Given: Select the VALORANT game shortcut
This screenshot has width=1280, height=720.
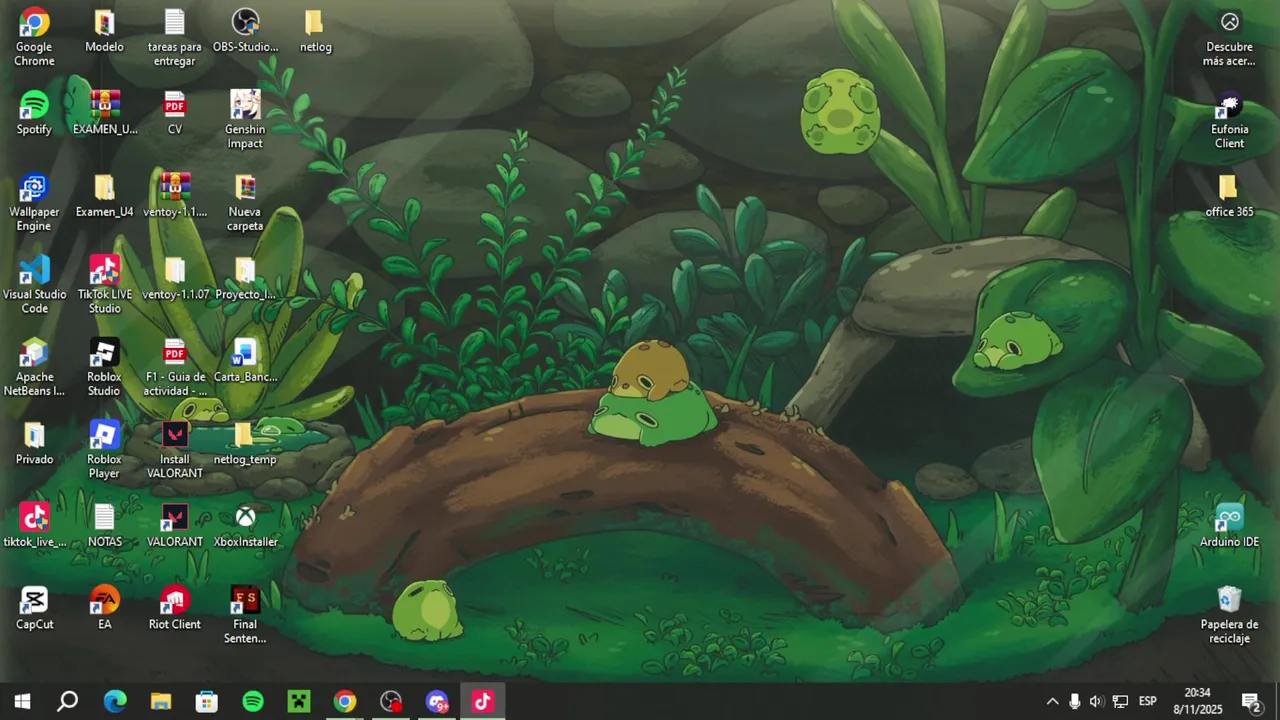Looking at the screenshot, I should click(x=174, y=525).
